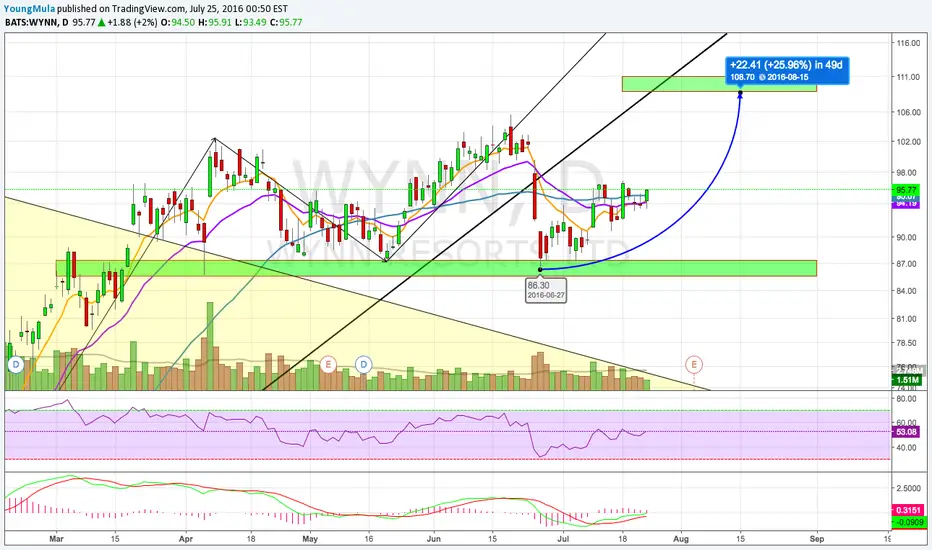Click the 102.00 price axis label
The height and width of the screenshot is (550, 932).
[x=909, y=142]
